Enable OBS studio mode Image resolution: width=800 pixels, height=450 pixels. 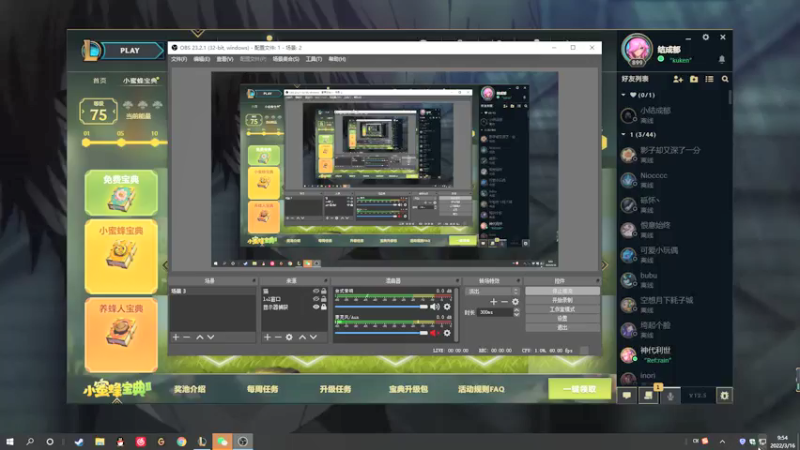(562, 309)
